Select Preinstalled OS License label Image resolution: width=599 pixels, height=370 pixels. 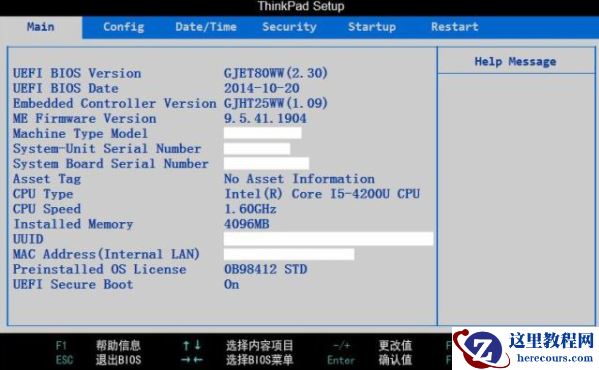[100, 269]
